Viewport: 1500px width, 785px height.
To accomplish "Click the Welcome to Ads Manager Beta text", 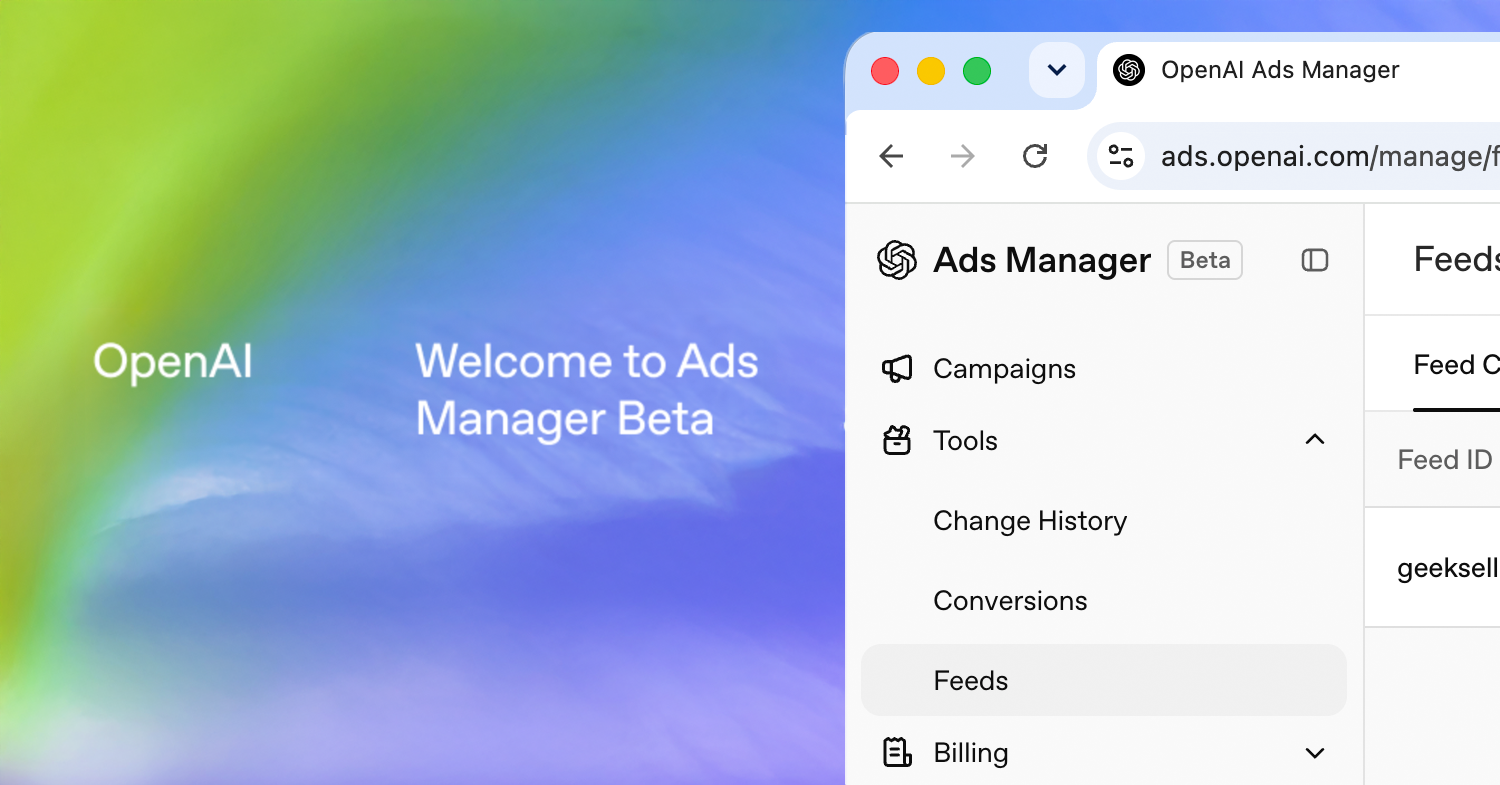I will coord(587,390).
